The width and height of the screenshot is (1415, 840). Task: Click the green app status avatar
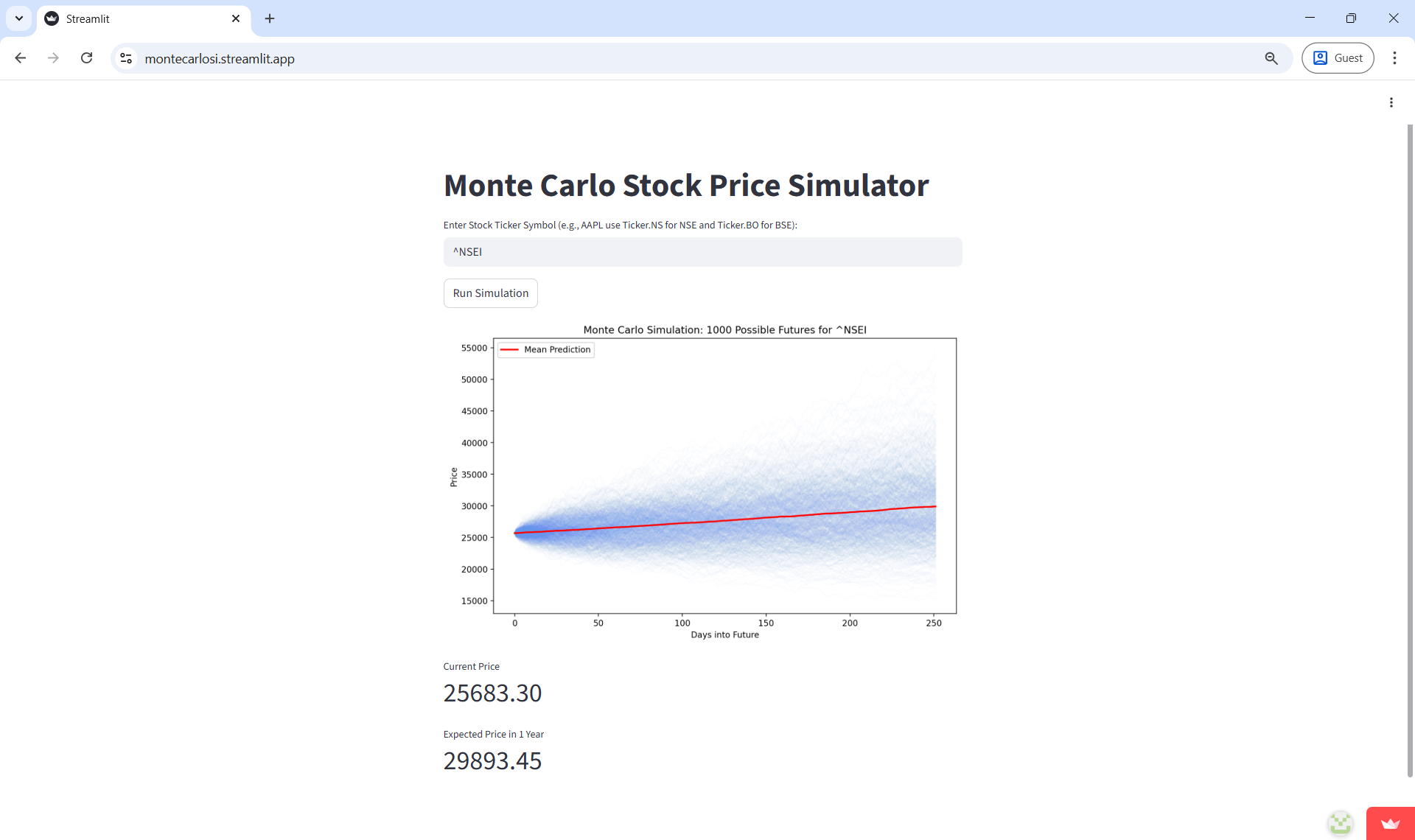click(x=1340, y=823)
